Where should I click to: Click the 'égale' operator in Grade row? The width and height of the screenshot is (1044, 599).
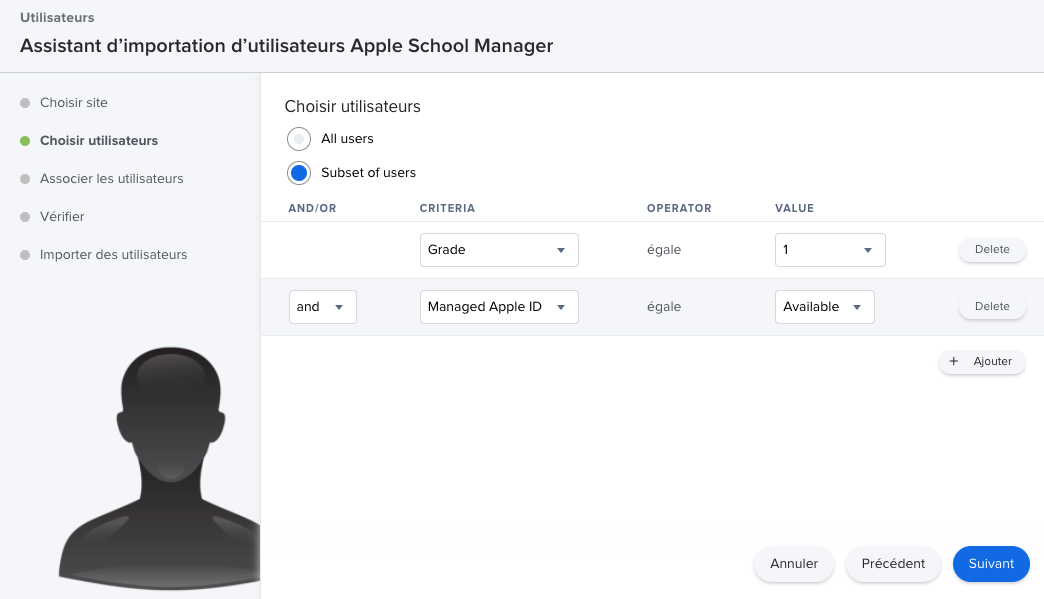tap(664, 250)
